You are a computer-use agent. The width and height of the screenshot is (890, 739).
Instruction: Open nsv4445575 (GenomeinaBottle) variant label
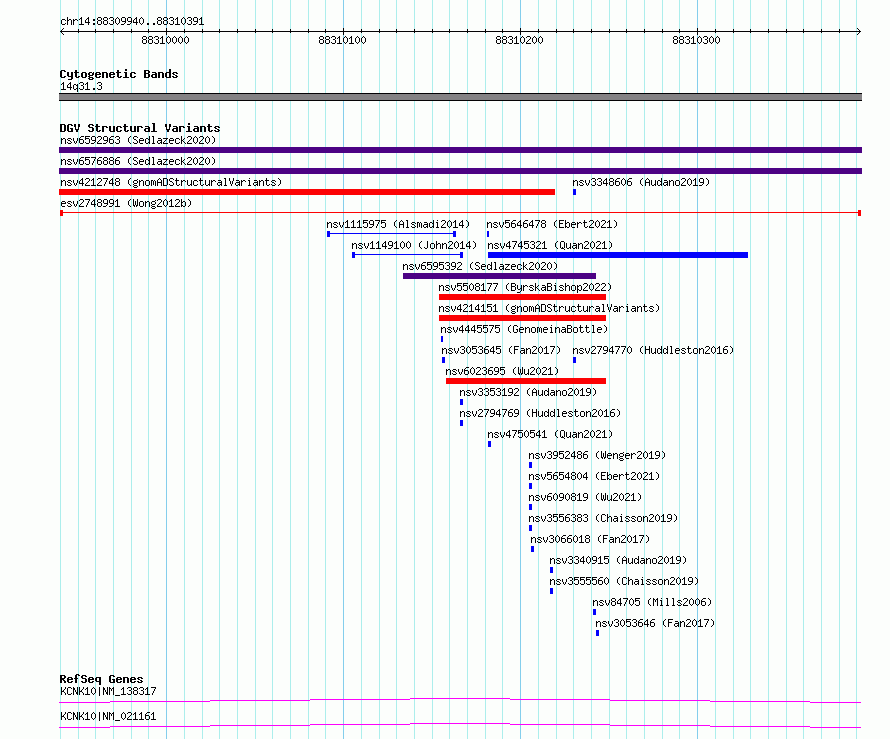[524, 329]
